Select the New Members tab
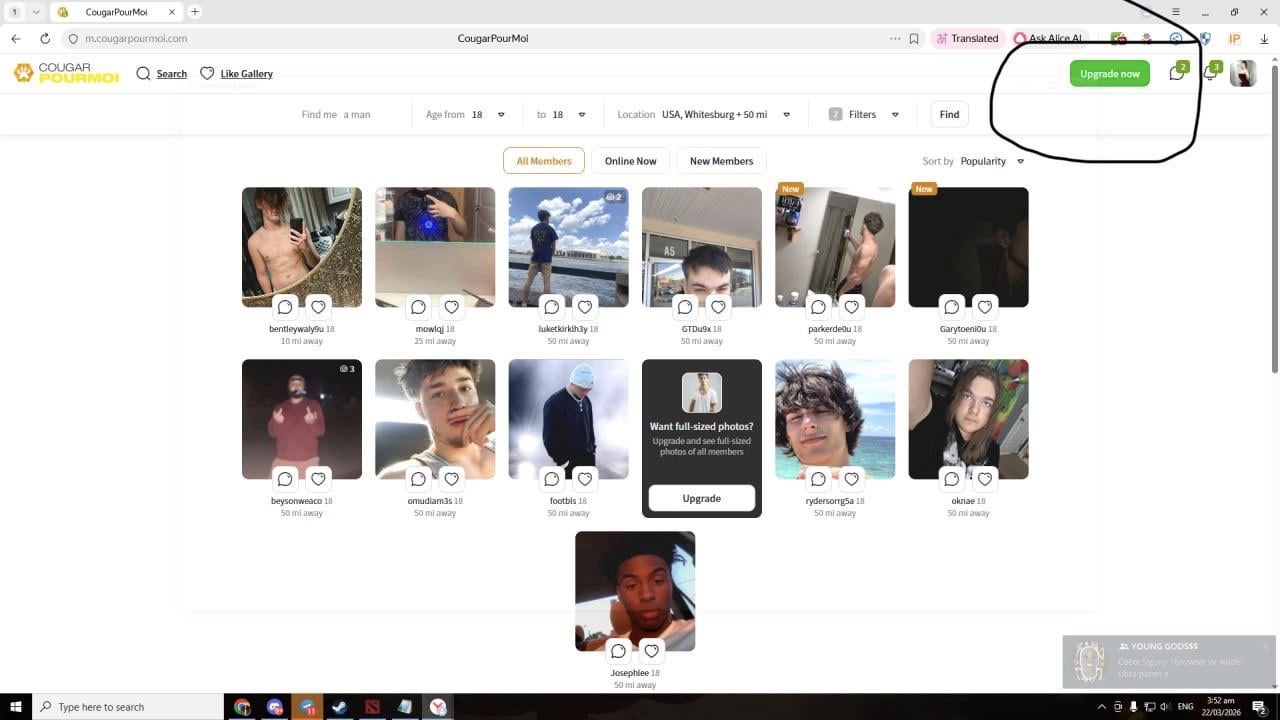1280x720 pixels. [721, 161]
